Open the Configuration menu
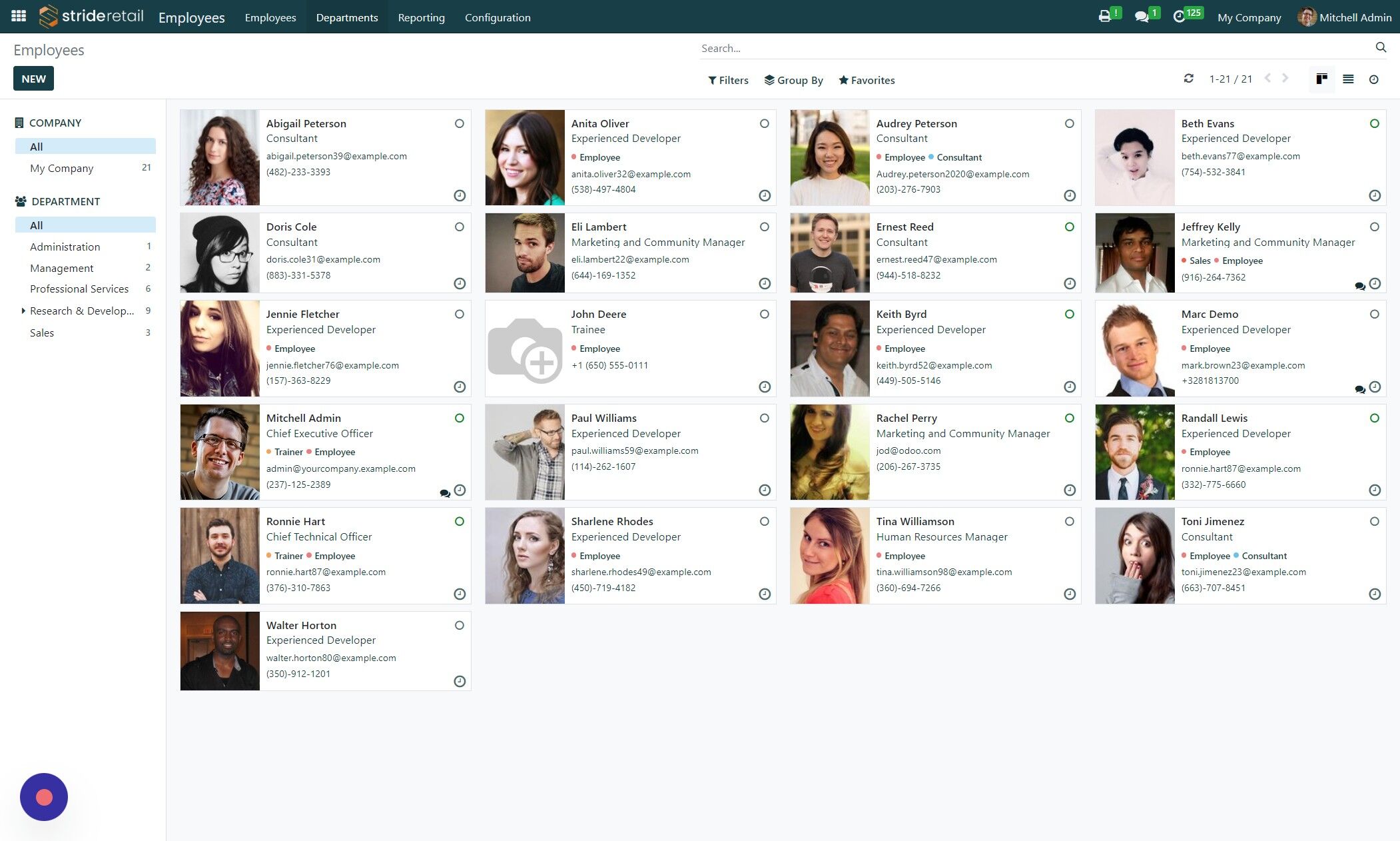 point(498,17)
